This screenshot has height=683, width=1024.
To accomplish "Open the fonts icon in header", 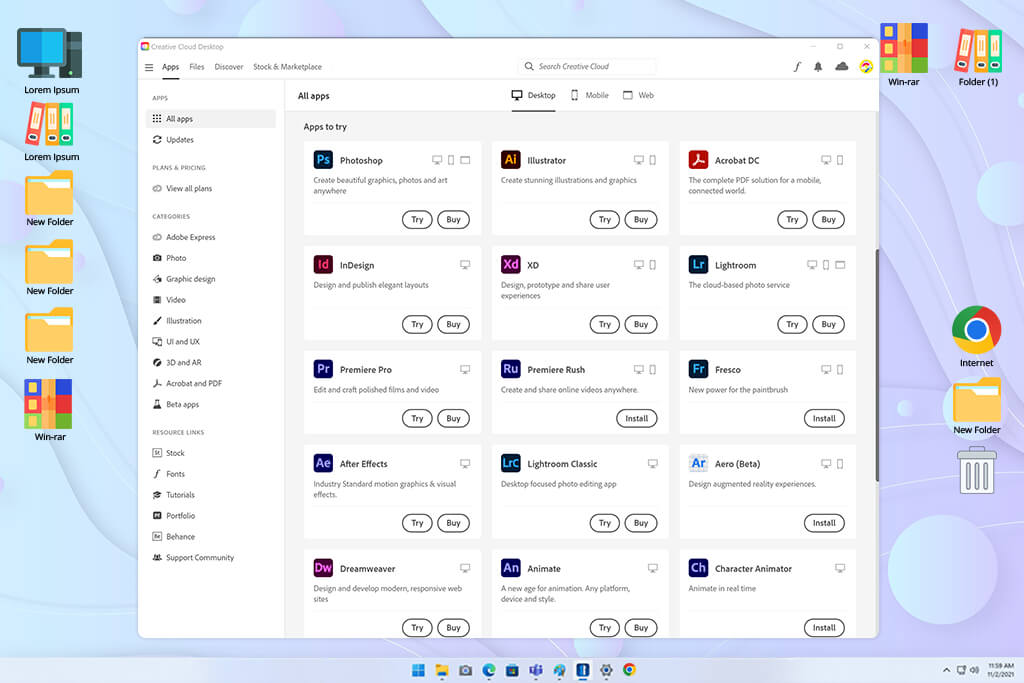I will tap(797, 67).
